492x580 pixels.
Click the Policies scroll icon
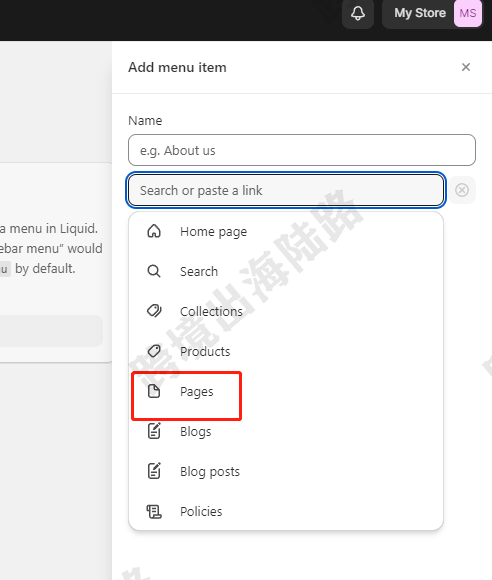pyautogui.click(x=154, y=512)
